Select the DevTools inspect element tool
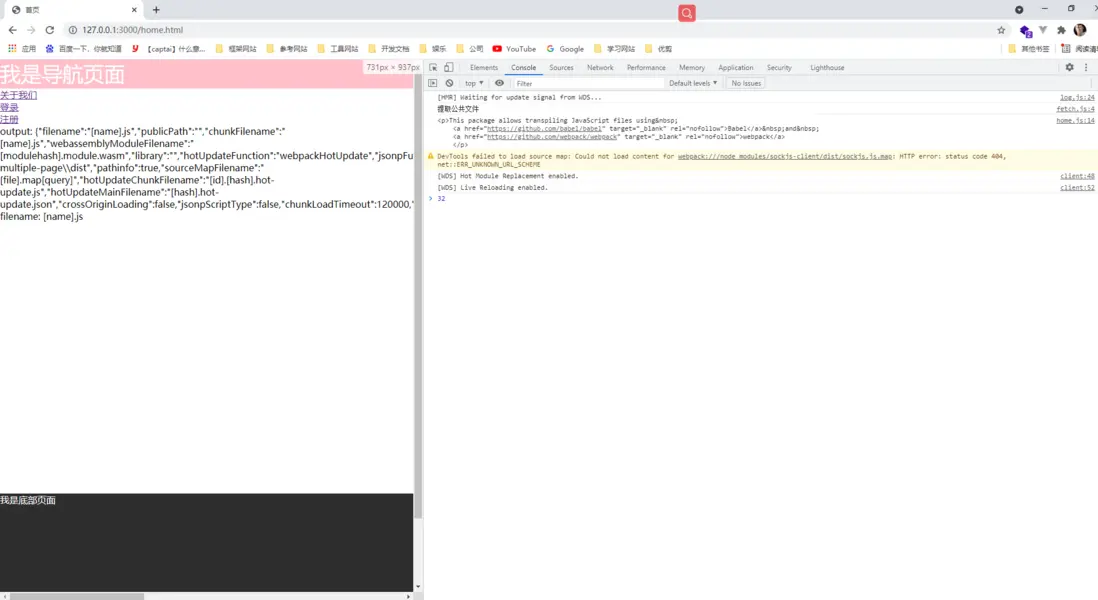The width and height of the screenshot is (1098, 600). [x=433, y=68]
